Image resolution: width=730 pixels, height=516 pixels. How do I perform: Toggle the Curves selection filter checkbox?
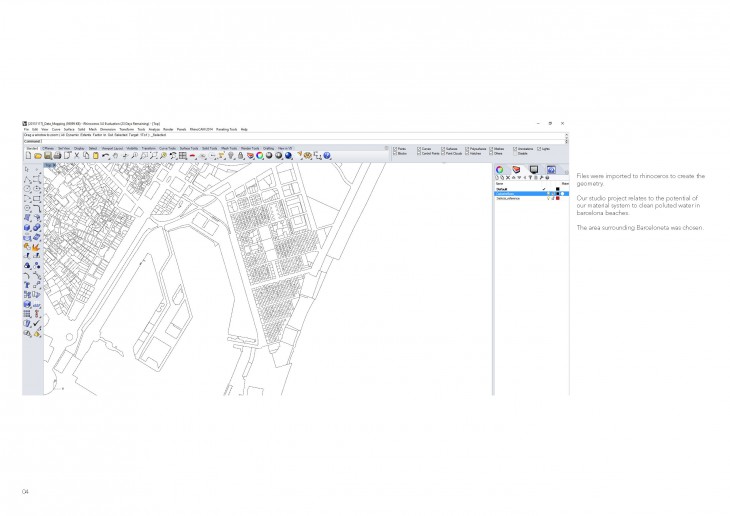(420, 148)
